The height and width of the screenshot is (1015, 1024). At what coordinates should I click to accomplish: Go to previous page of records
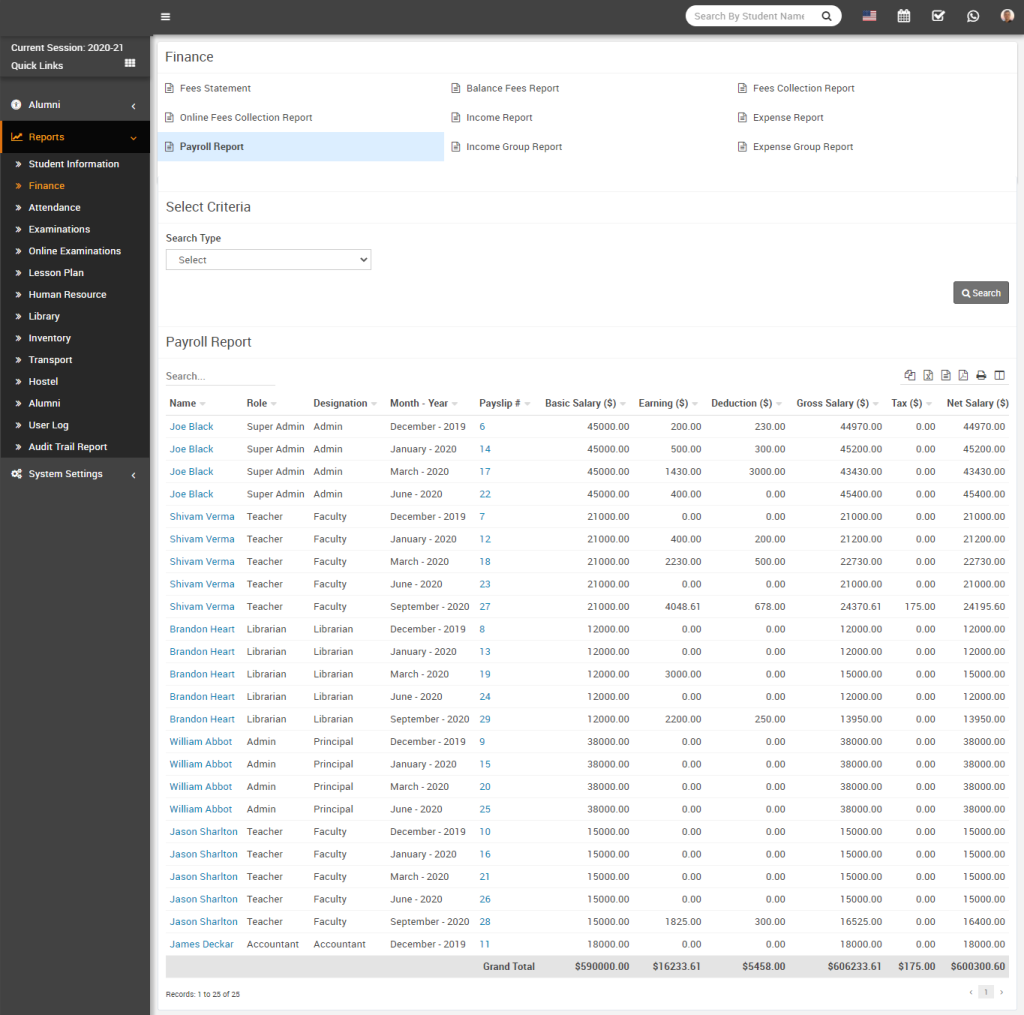coord(971,992)
